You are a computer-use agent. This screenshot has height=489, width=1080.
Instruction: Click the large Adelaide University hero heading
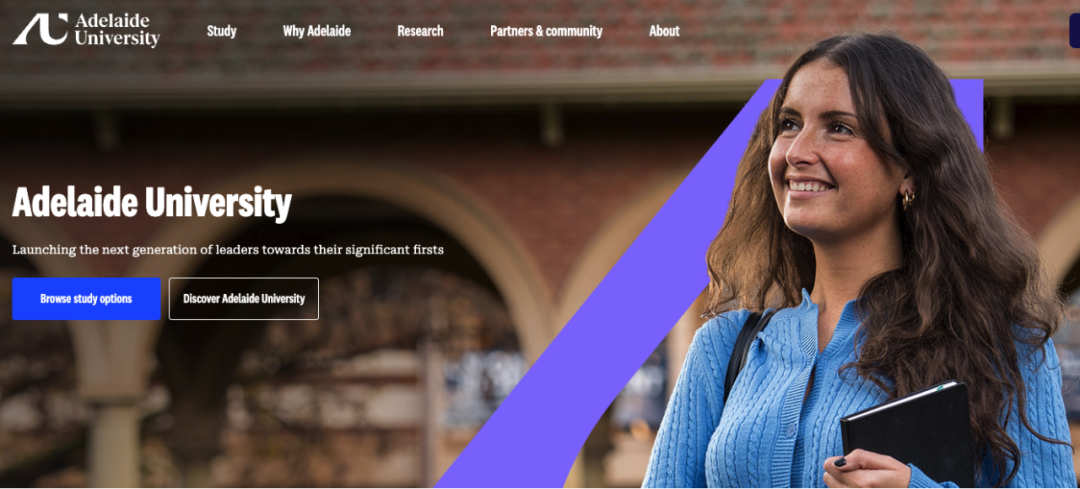click(x=152, y=203)
